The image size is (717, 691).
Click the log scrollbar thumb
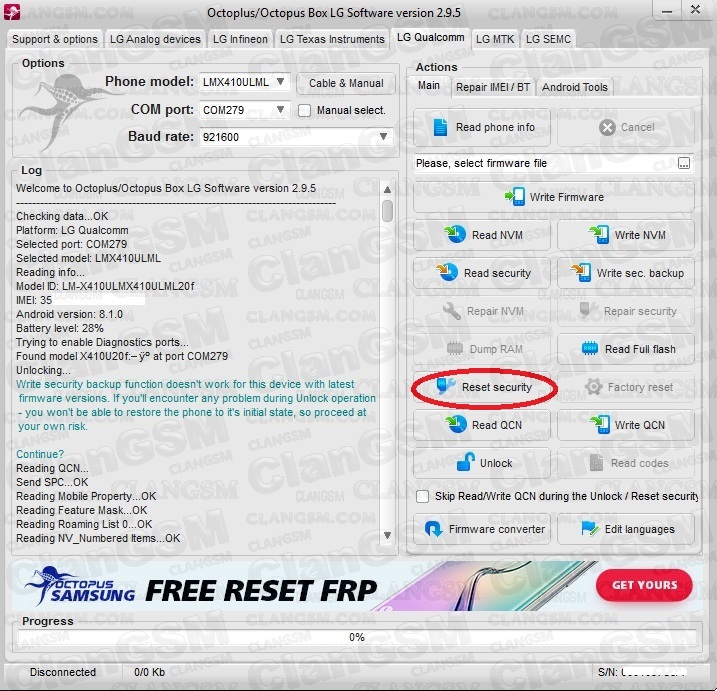(x=387, y=210)
